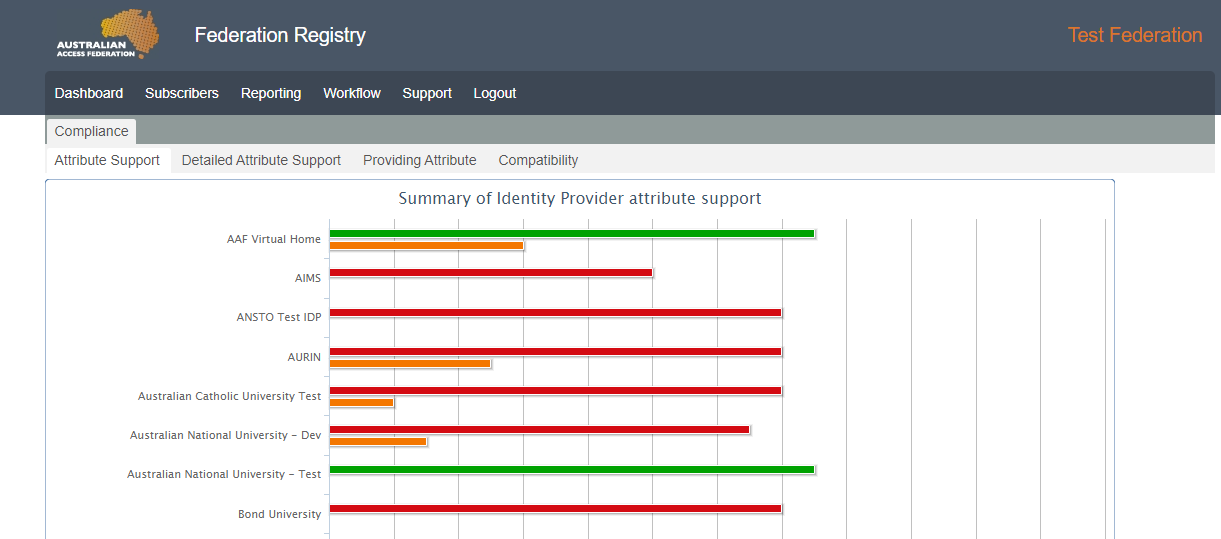1221x539 pixels.
Task: Click Australian Catholic University Test red bar
Action: pos(555,390)
